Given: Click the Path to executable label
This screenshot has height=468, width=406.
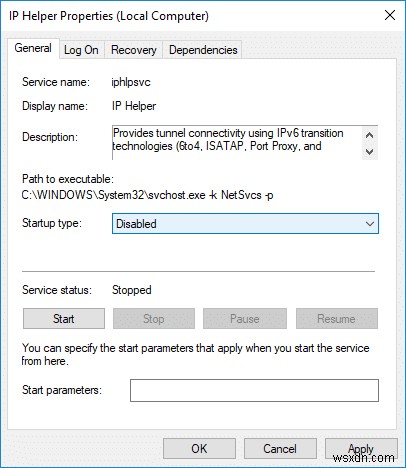Looking at the screenshot, I should coord(68,179).
